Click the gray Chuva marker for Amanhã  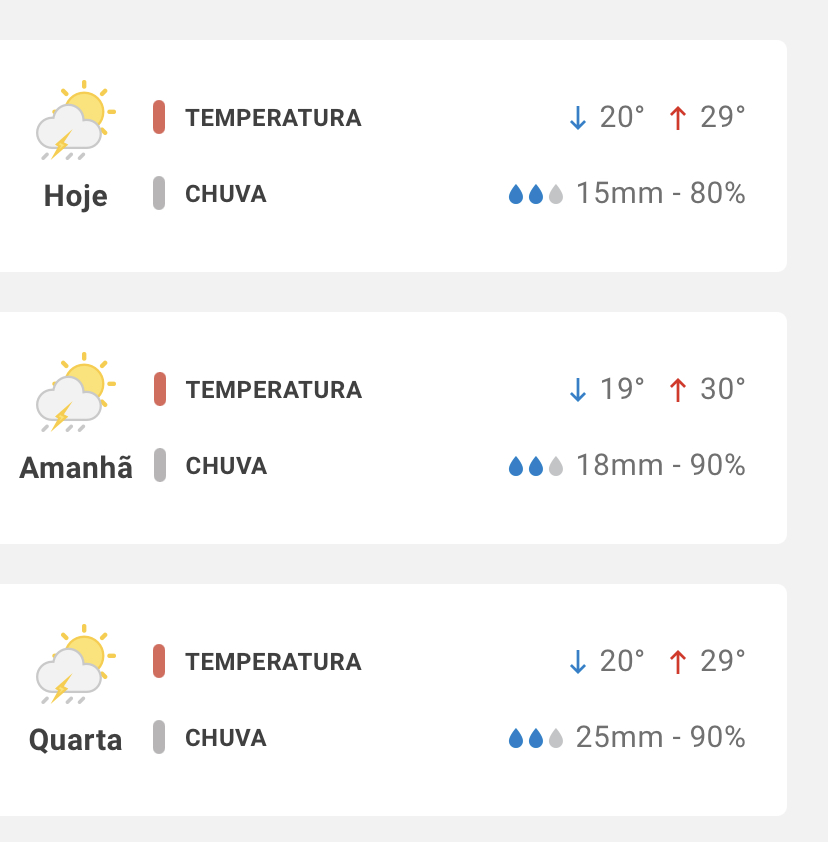click(x=159, y=465)
